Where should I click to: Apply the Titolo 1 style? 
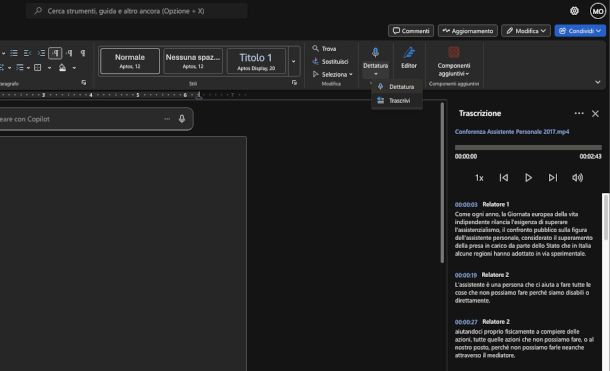coord(256,61)
